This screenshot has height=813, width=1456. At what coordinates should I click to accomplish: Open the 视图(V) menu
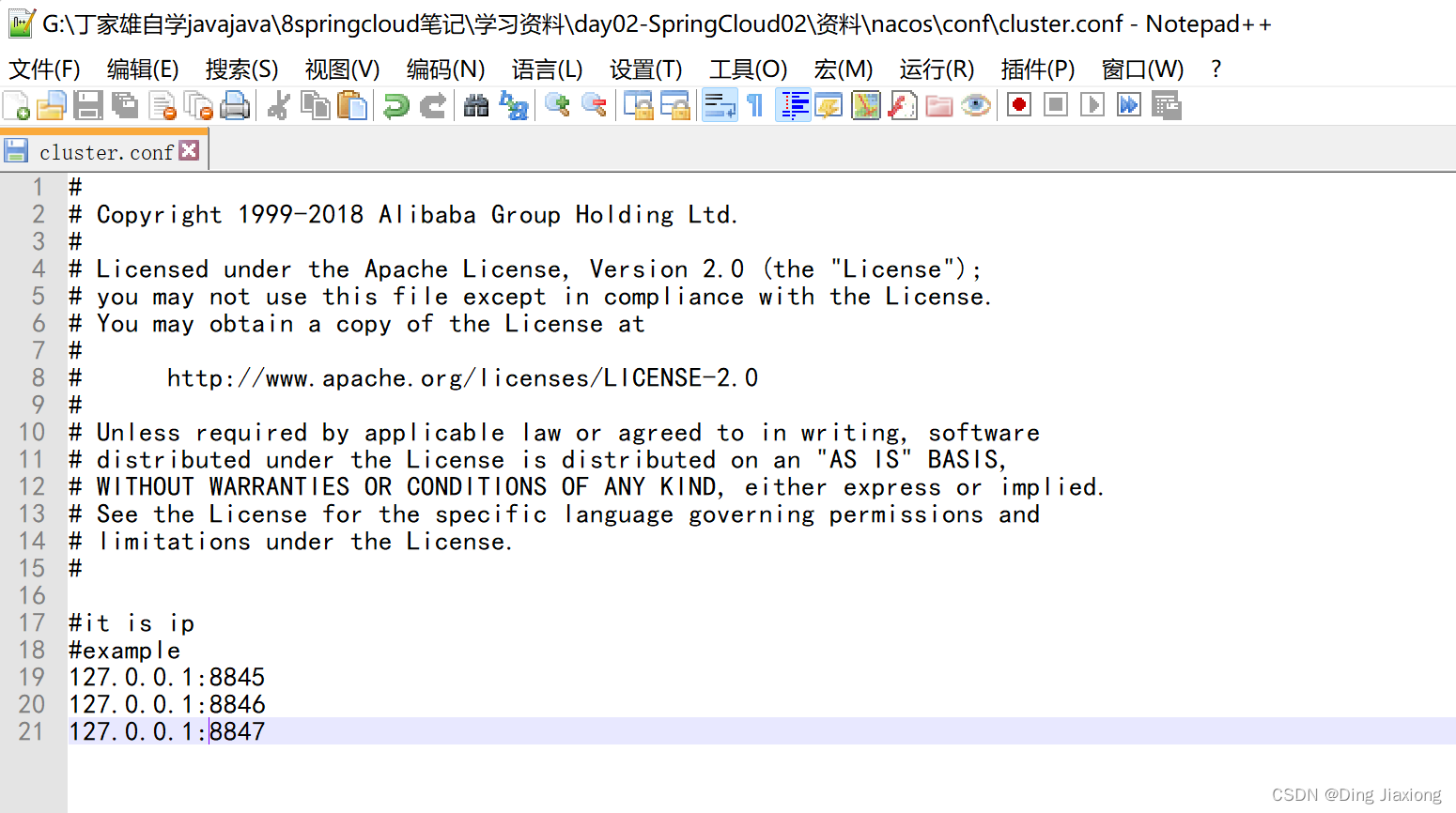click(x=343, y=69)
